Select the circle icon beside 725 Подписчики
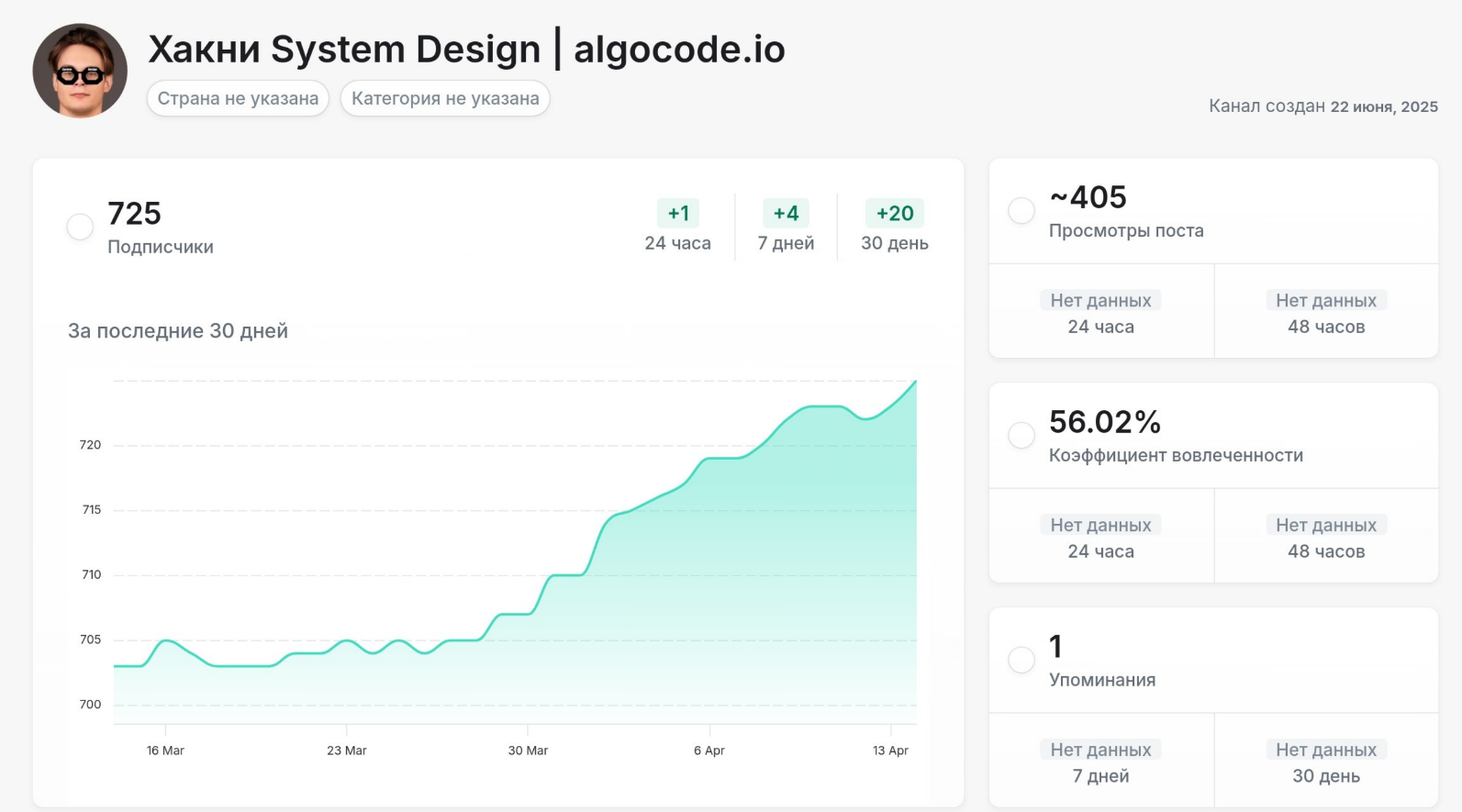The image size is (1462, 812). (80, 227)
